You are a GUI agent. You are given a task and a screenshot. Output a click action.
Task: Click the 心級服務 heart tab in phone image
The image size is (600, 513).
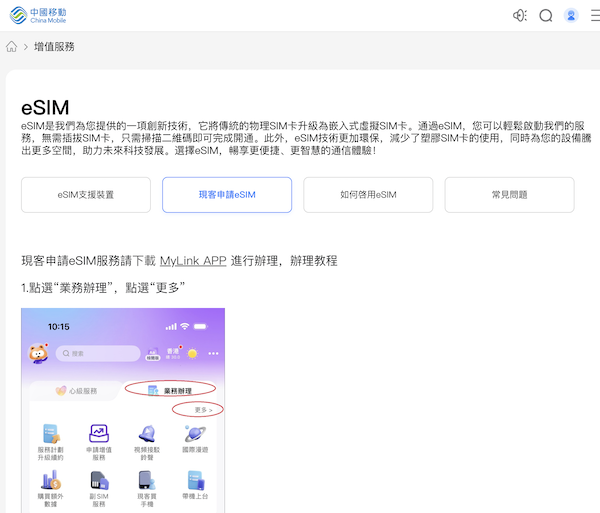pyautogui.click(x=77, y=391)
